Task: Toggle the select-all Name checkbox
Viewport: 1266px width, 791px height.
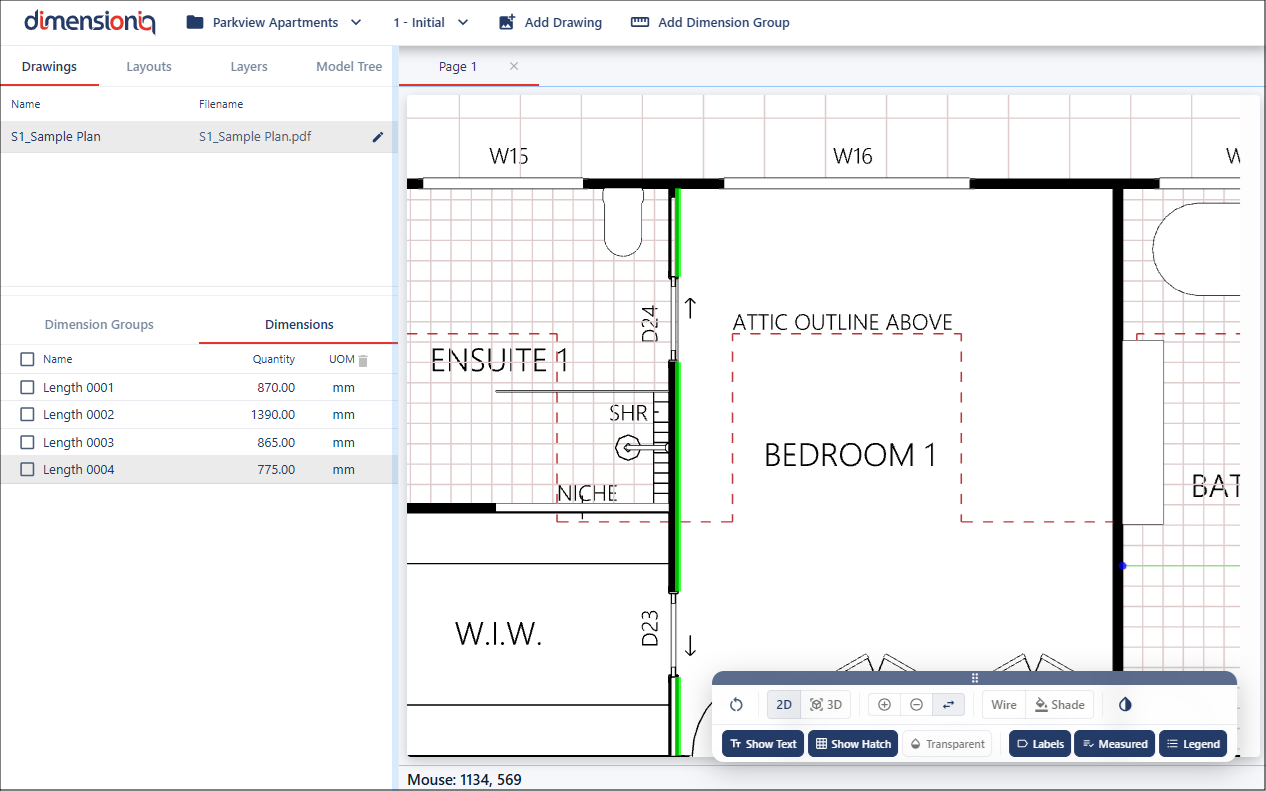Action: (27, 359)
